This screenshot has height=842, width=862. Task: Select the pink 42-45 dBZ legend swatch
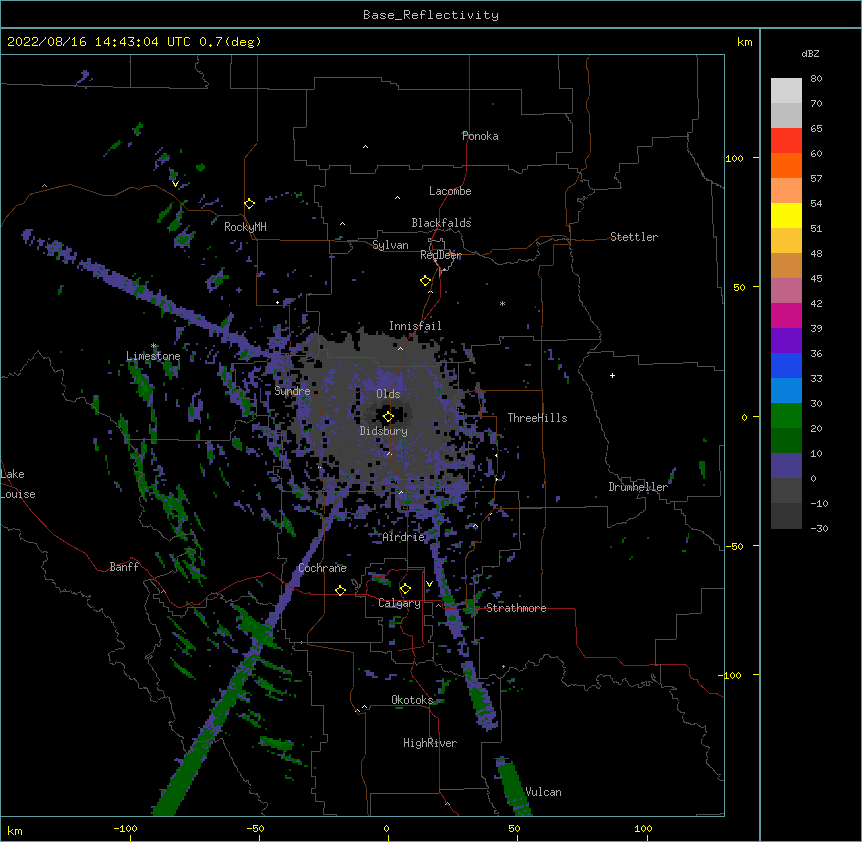click(x=786, y=291)
